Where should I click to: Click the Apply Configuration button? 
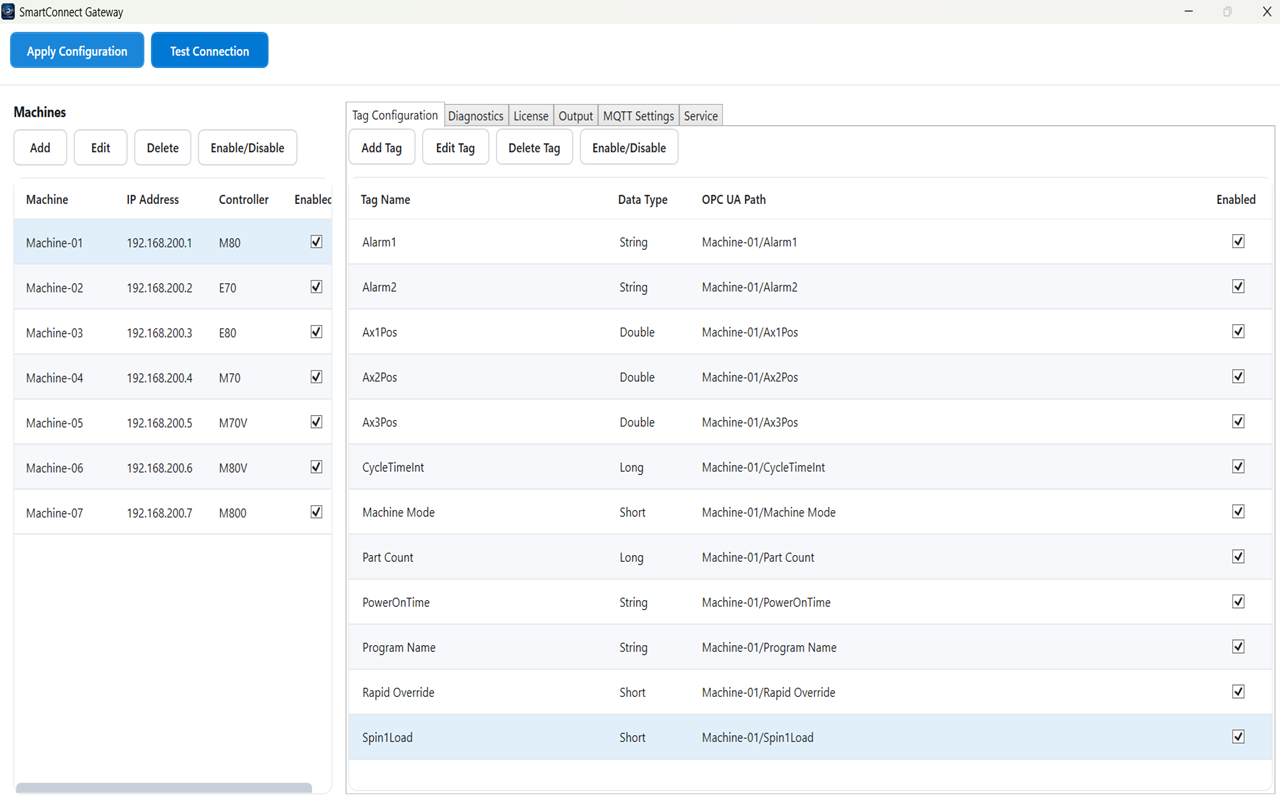tap(77, 51)
